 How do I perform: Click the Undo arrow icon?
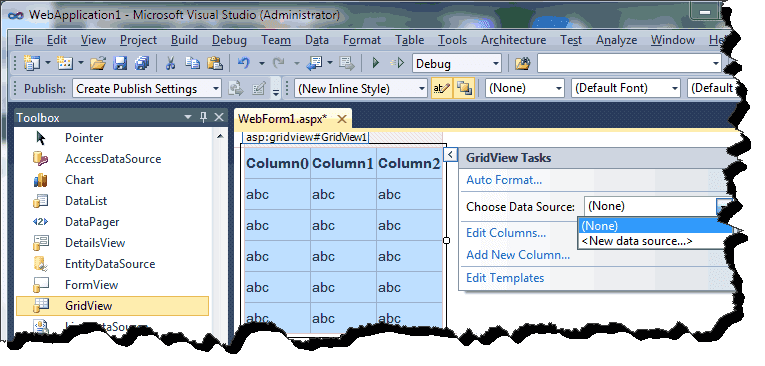244,63
